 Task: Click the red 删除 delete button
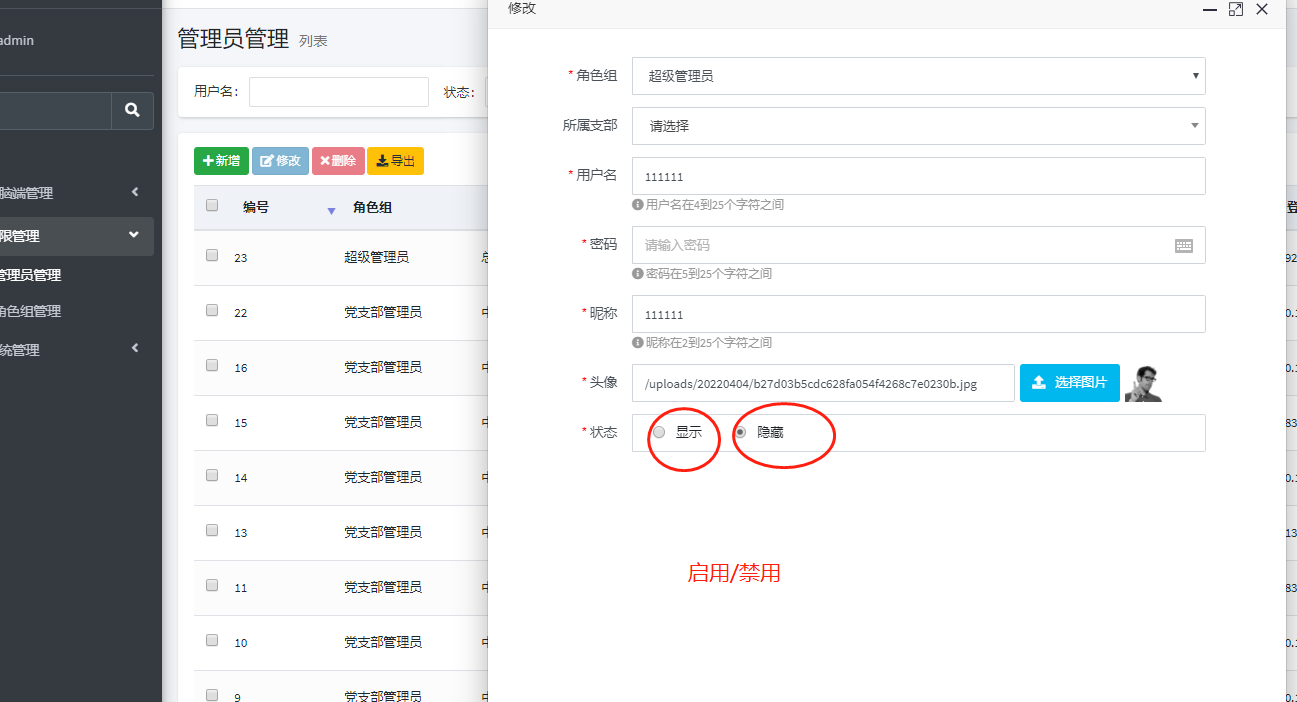pos(338,161)
